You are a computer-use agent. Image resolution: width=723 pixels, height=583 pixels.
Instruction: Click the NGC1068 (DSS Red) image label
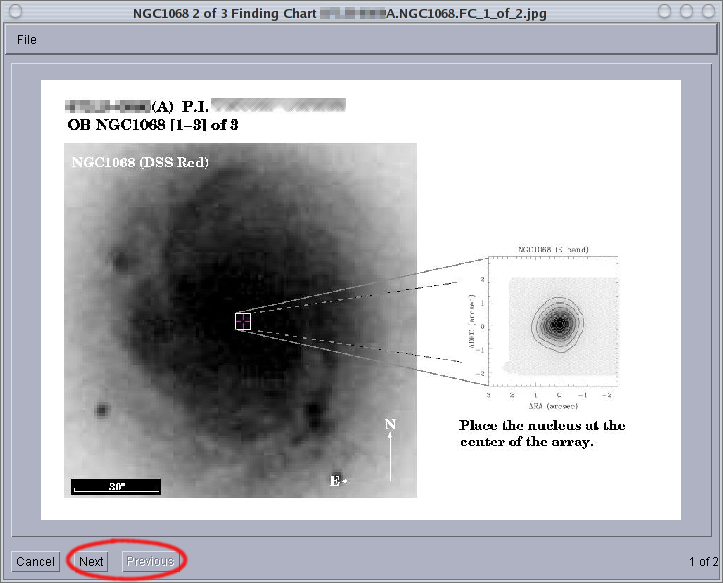[139, 162]
